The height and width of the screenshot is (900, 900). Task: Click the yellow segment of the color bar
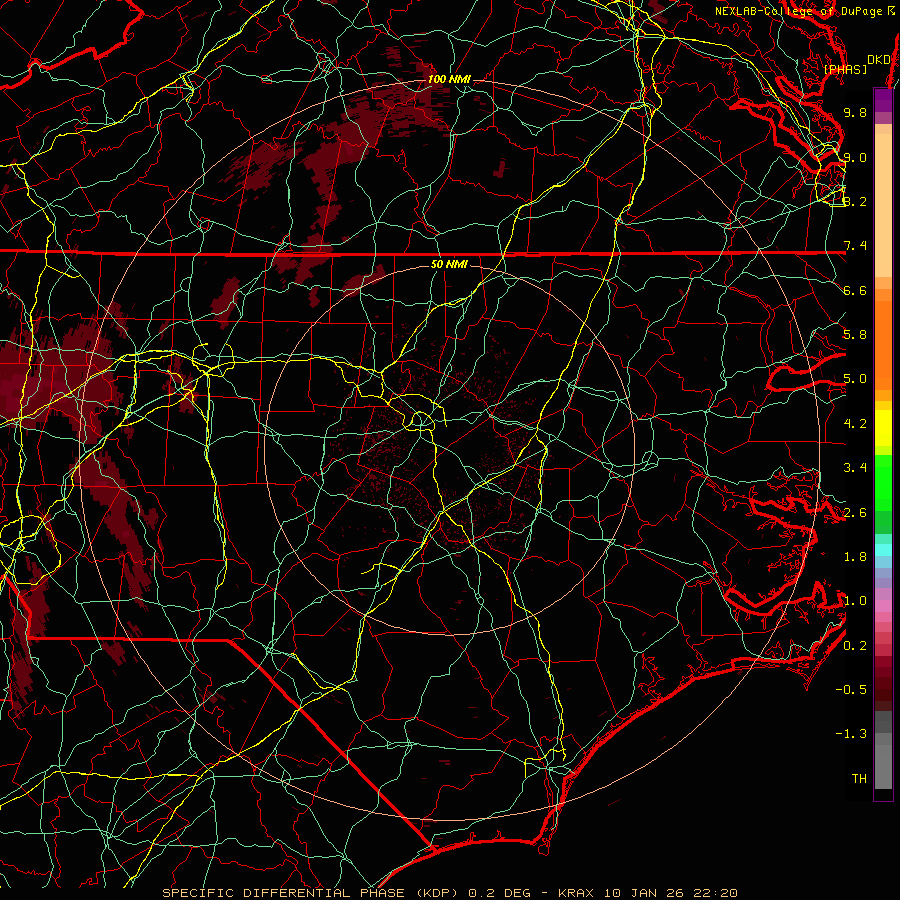point(883,428)
